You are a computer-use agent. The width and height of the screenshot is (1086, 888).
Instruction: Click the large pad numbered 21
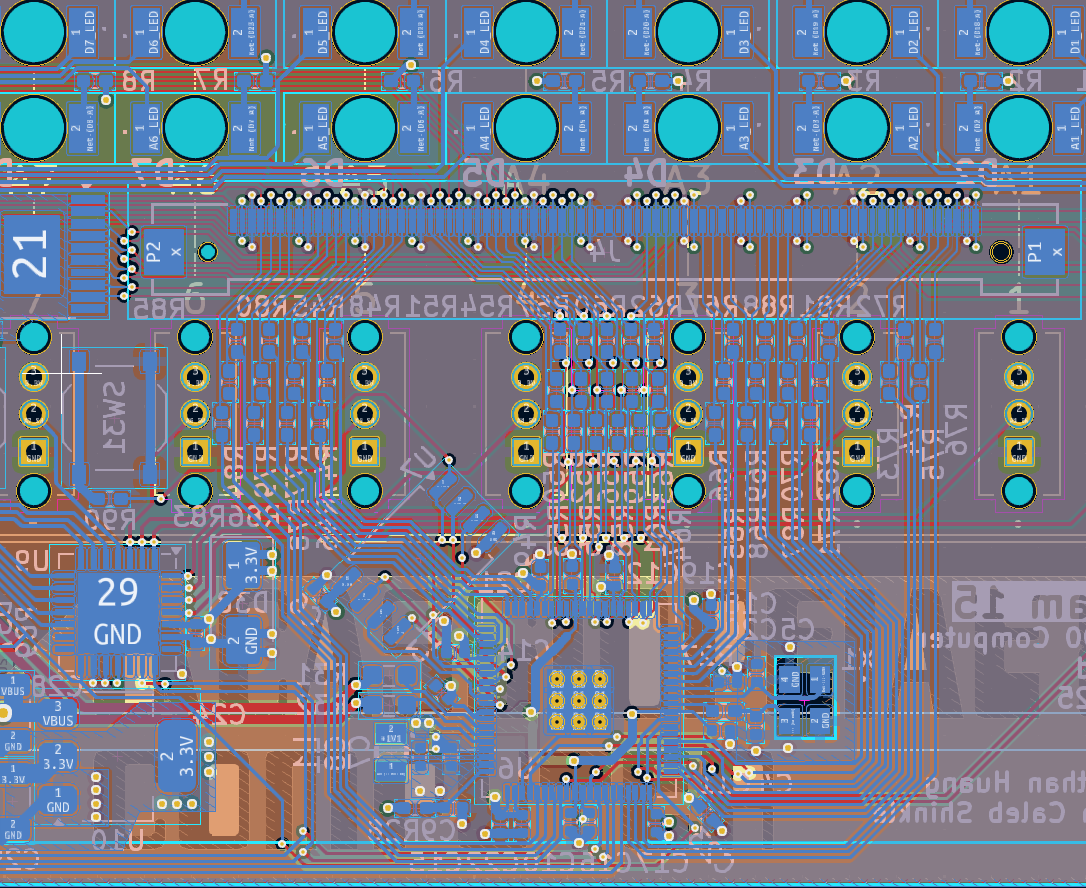[32, 254]
